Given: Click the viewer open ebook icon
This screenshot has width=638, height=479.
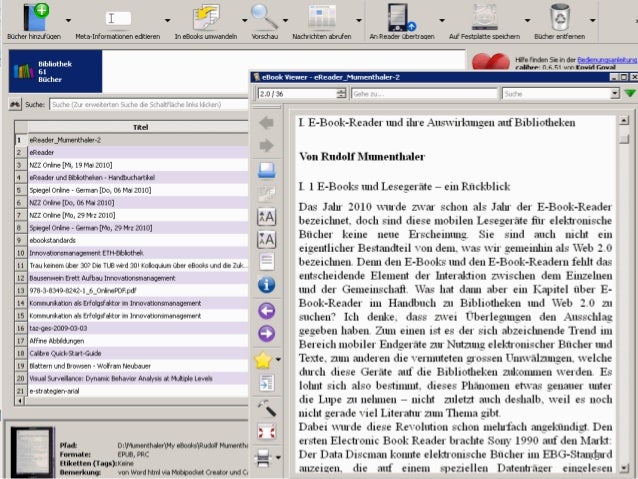Looking at the screenshot, I should [267, 171].
